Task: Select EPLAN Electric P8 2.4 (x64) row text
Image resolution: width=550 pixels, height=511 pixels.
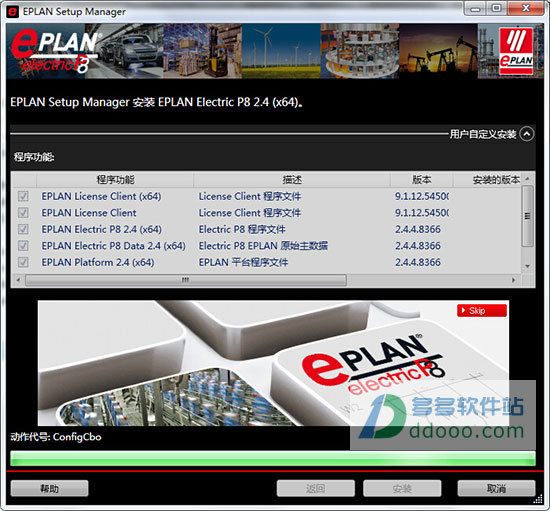Action: tap(101, 229)
